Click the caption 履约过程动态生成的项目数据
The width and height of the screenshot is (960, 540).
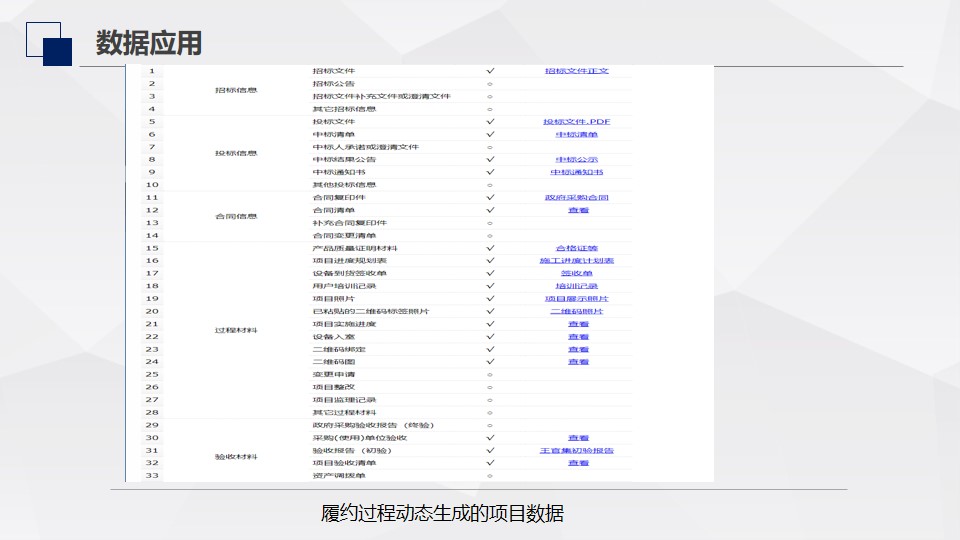tap(442, 514)
